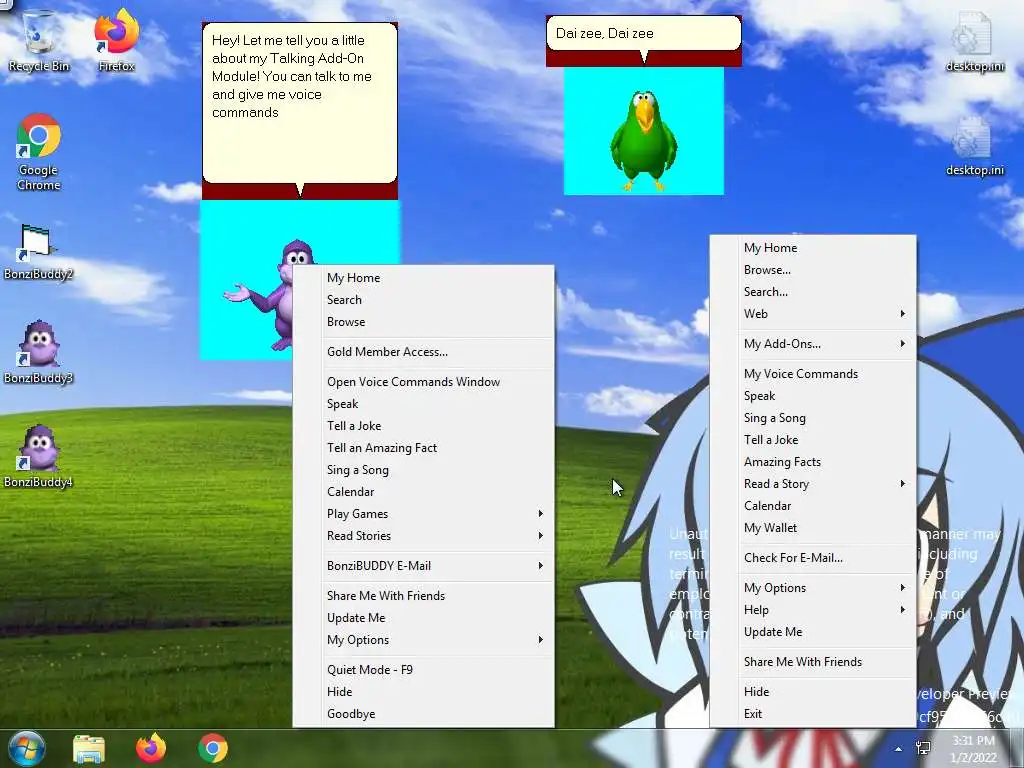Choose Hide in the parrot menu
Viewport: 1024px width, 768px height.
click(813, 692)
